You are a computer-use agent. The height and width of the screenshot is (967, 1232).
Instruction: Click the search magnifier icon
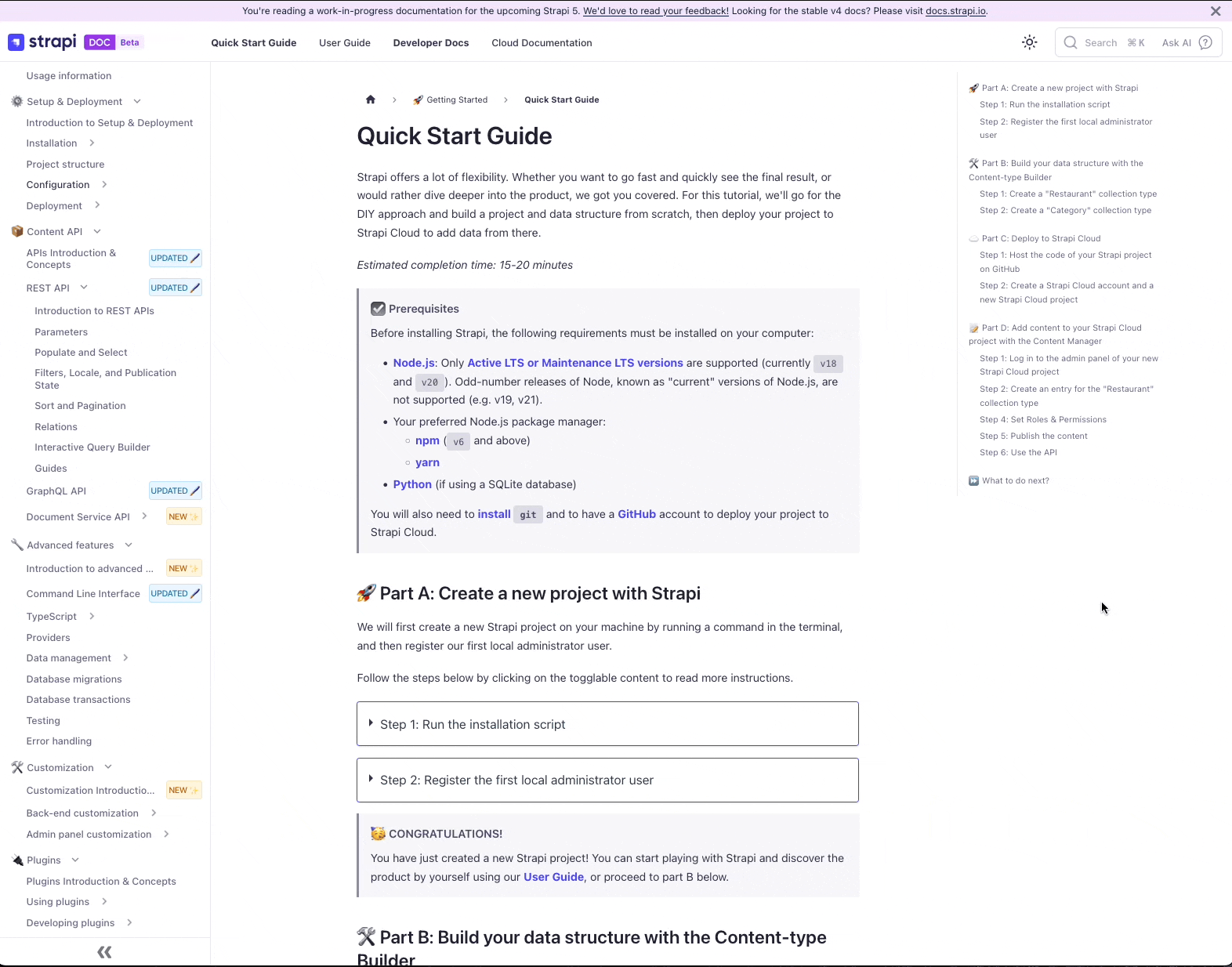pos(1071,42)
